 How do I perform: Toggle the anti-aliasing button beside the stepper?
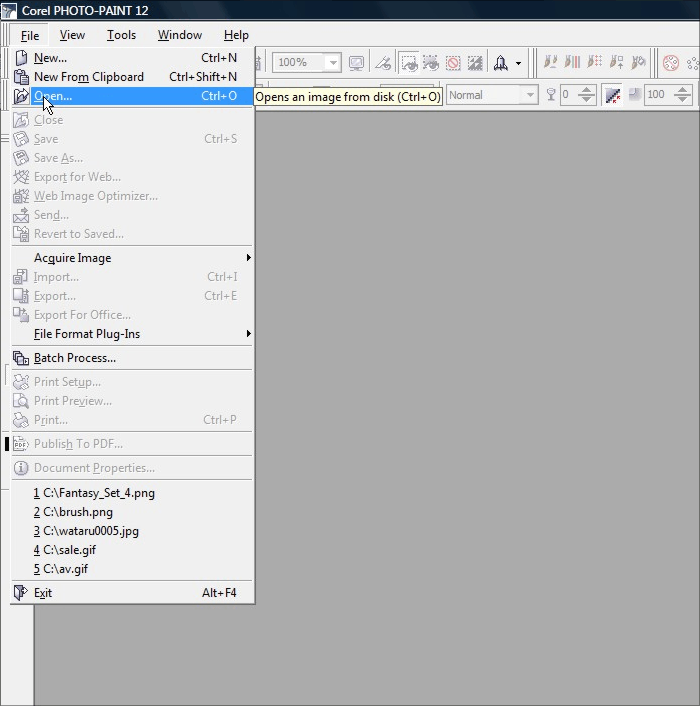coord(612,95)
